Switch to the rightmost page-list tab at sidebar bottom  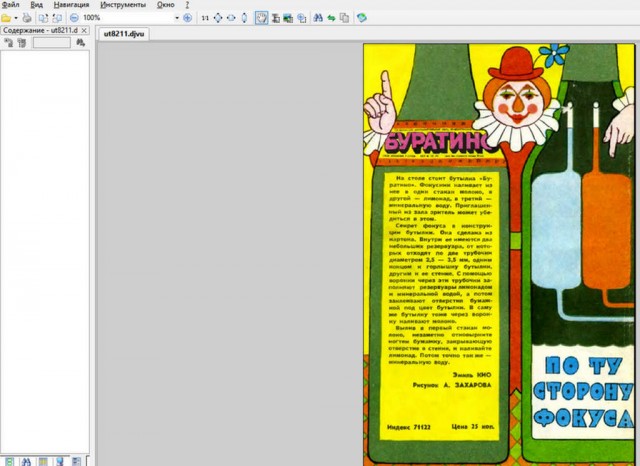pos(76,462)
